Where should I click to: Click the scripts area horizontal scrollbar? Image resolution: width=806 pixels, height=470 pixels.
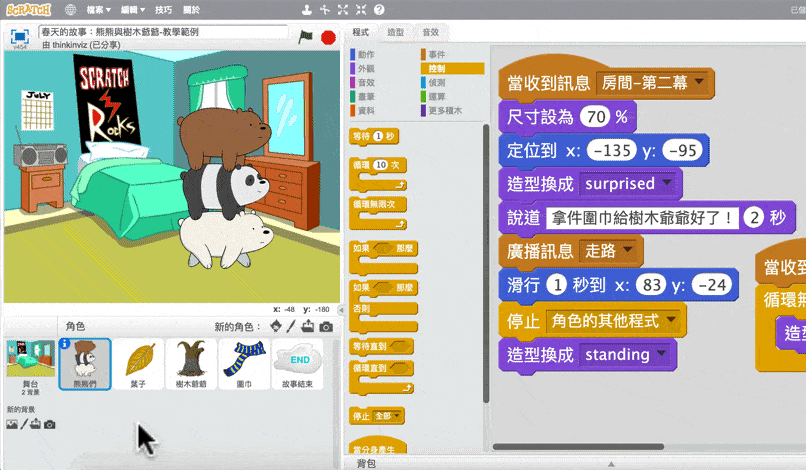578,447
